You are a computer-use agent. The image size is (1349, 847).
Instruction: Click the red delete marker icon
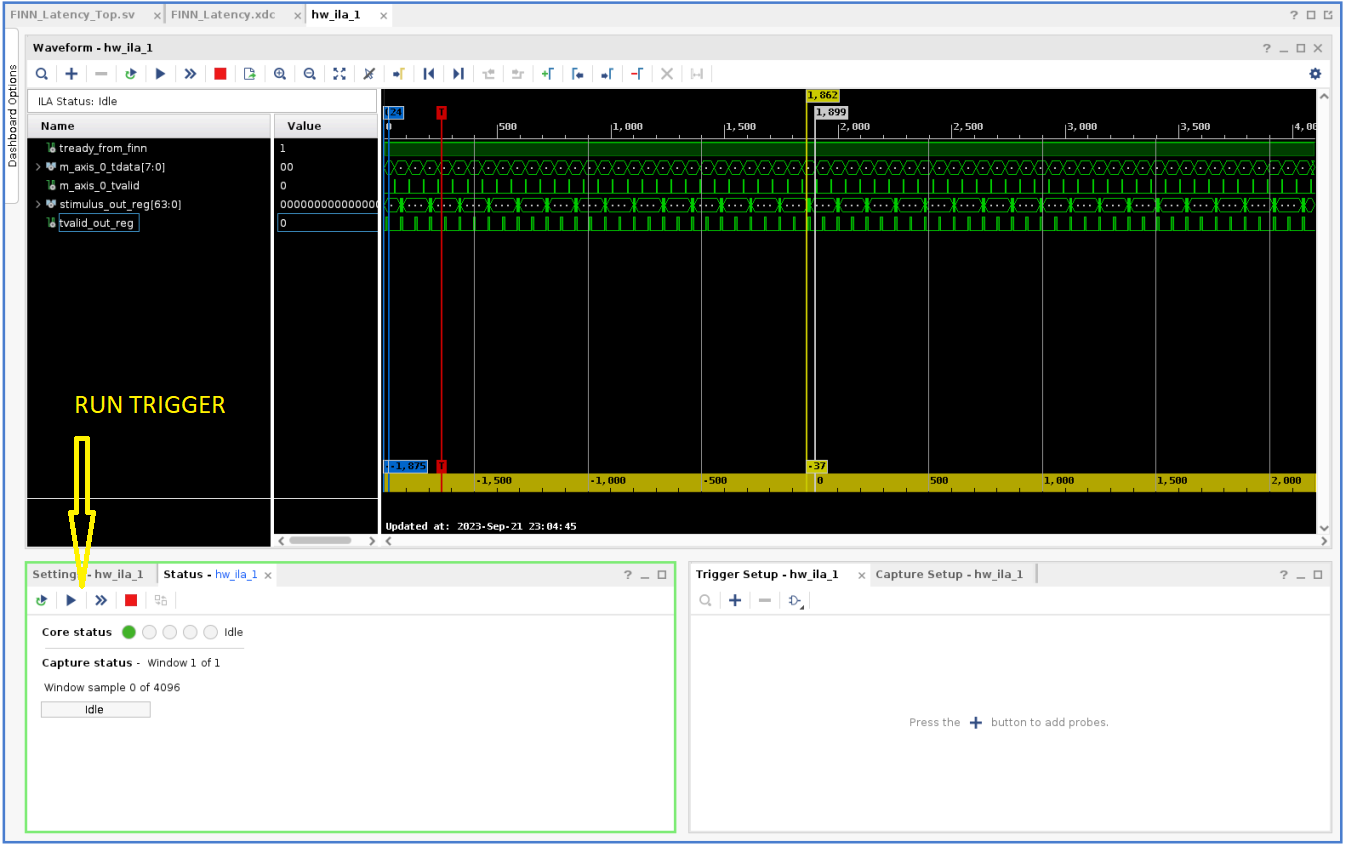pos(637,74)
